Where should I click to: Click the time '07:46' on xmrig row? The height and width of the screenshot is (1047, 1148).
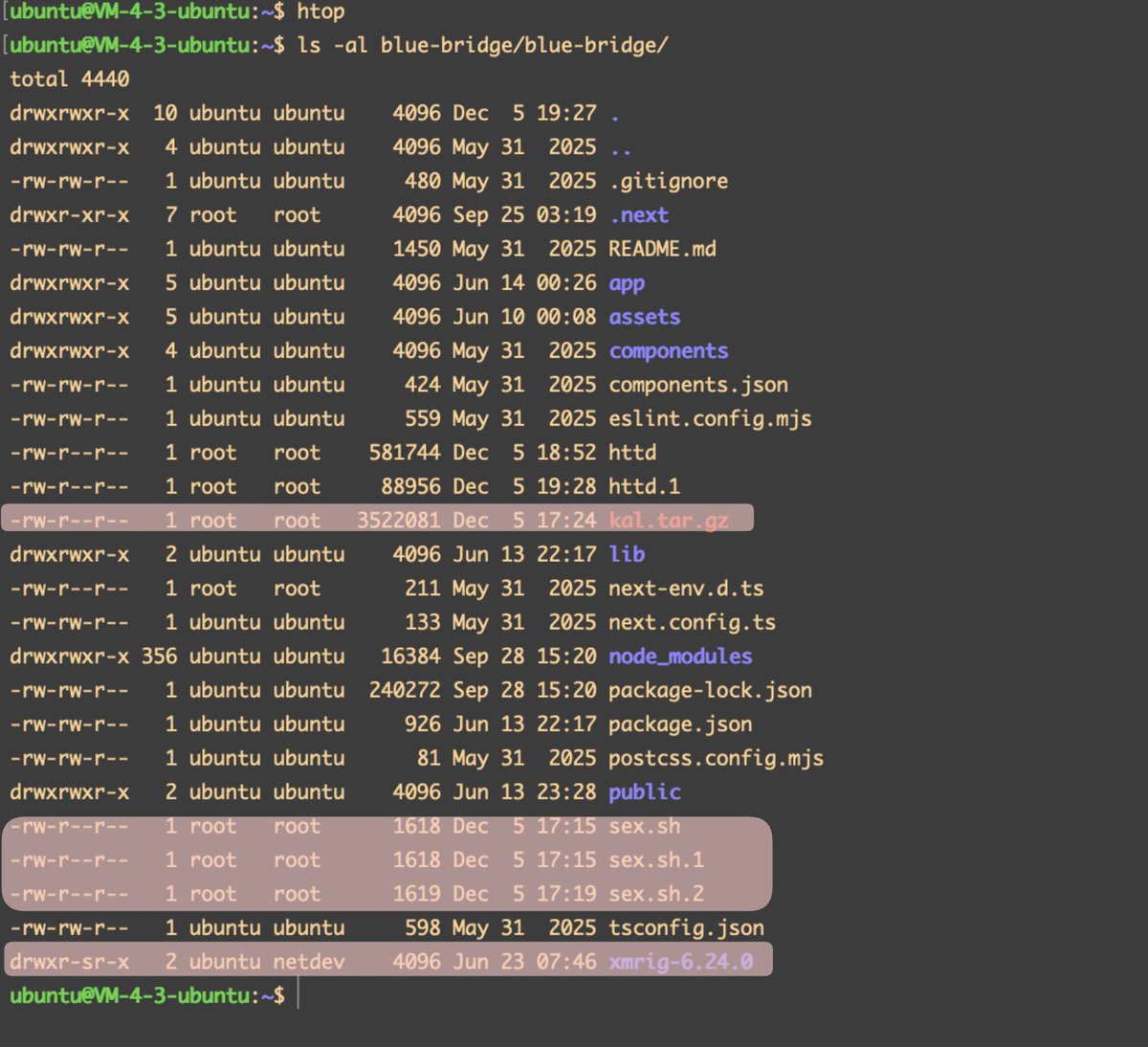[x=566, y=962]
